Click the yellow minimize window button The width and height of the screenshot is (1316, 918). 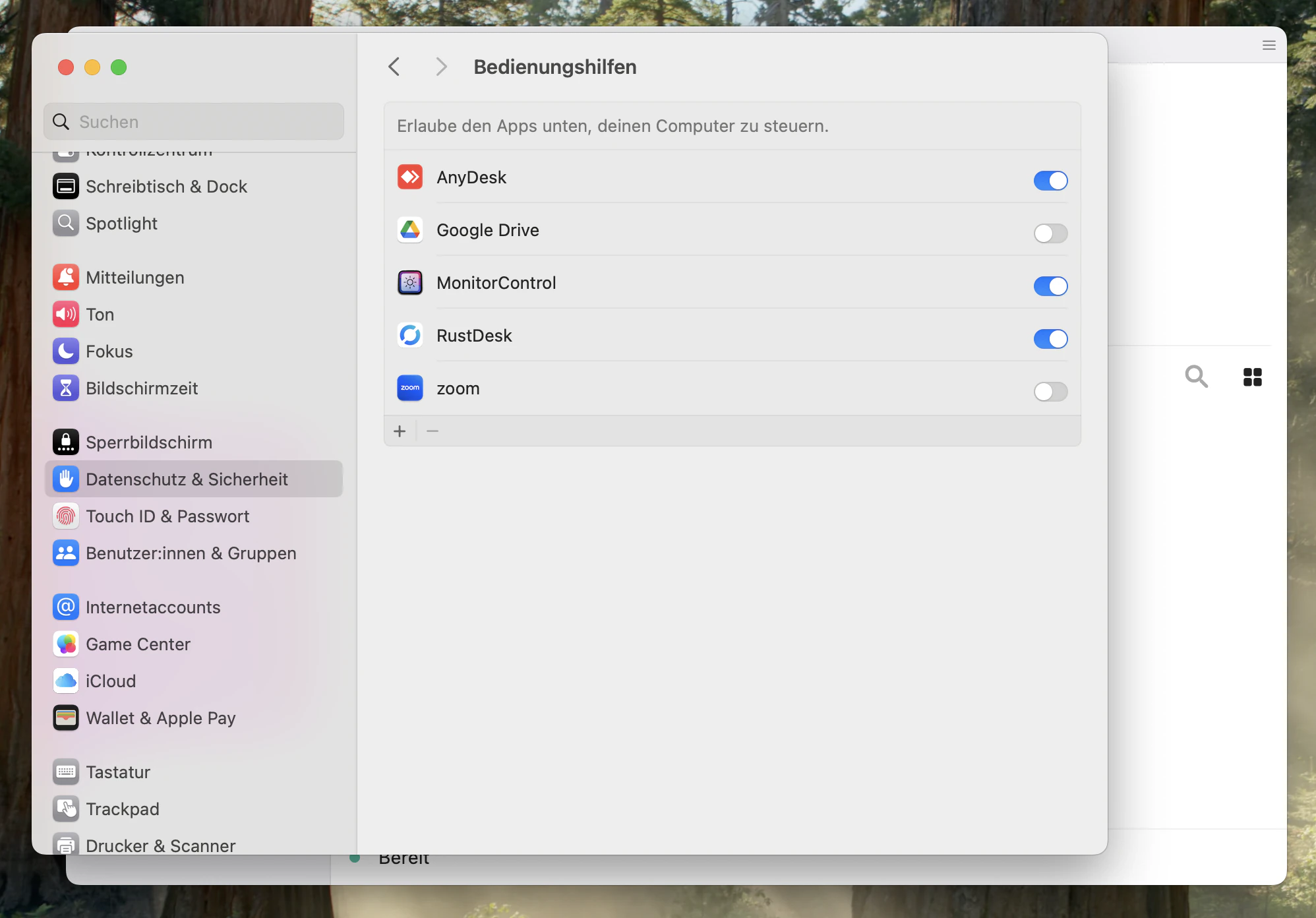(92, 67)
